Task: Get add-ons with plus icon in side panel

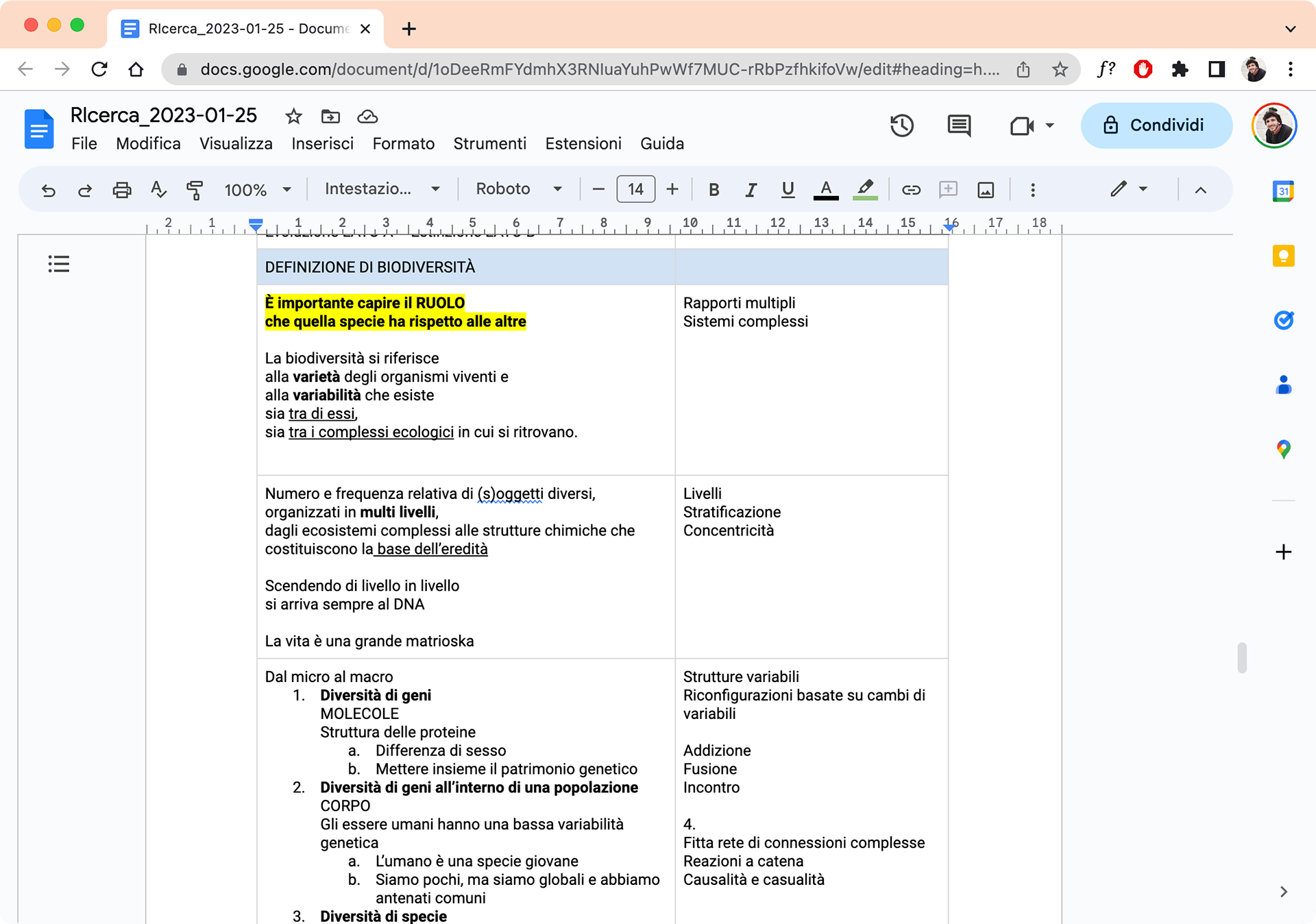Action: click(x=1283, y=552)
